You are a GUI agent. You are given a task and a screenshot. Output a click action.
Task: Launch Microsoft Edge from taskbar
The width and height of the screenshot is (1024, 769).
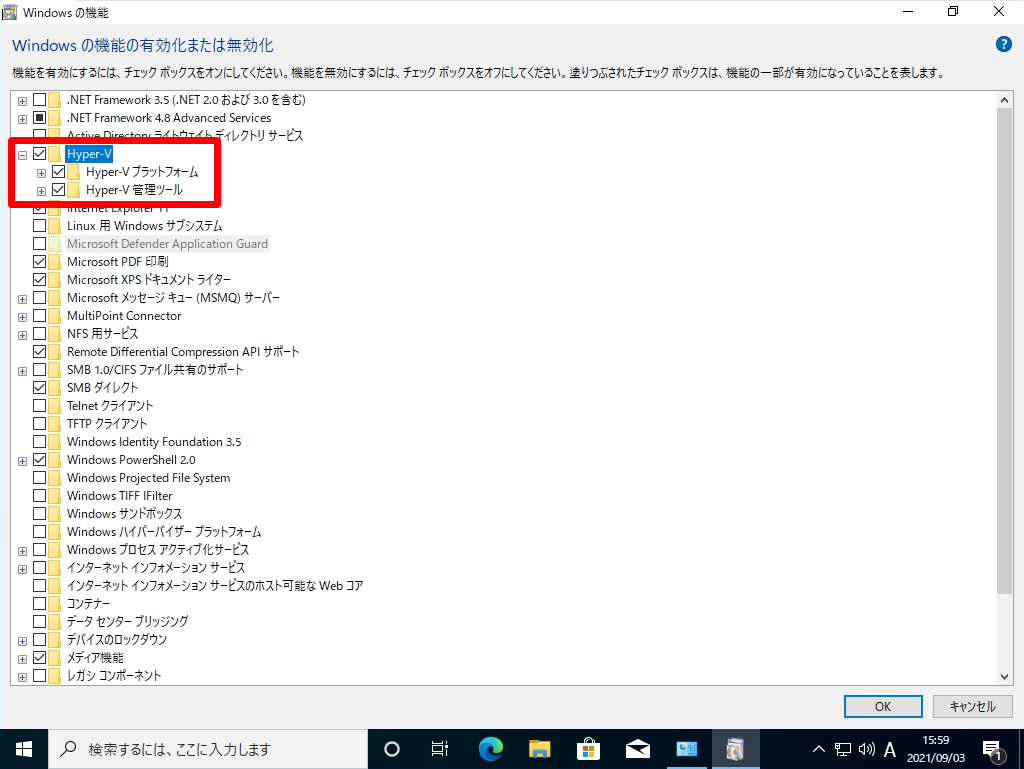click(x=490, y=749)
